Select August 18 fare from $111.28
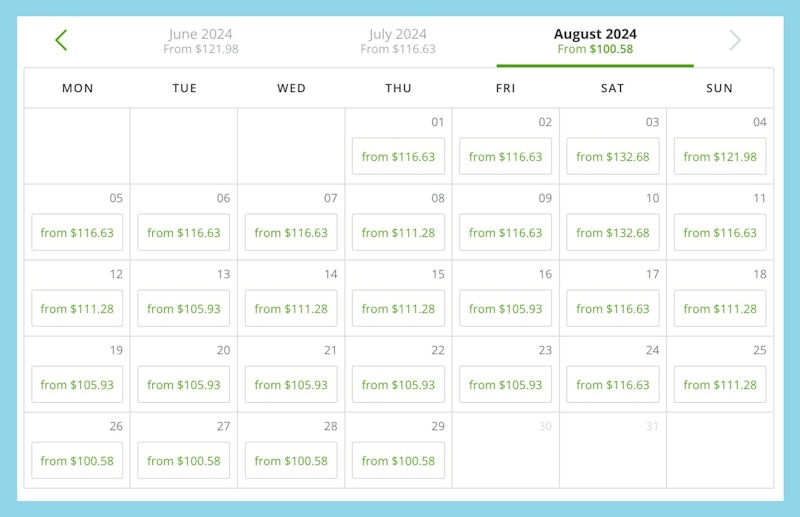 (720, 309)
